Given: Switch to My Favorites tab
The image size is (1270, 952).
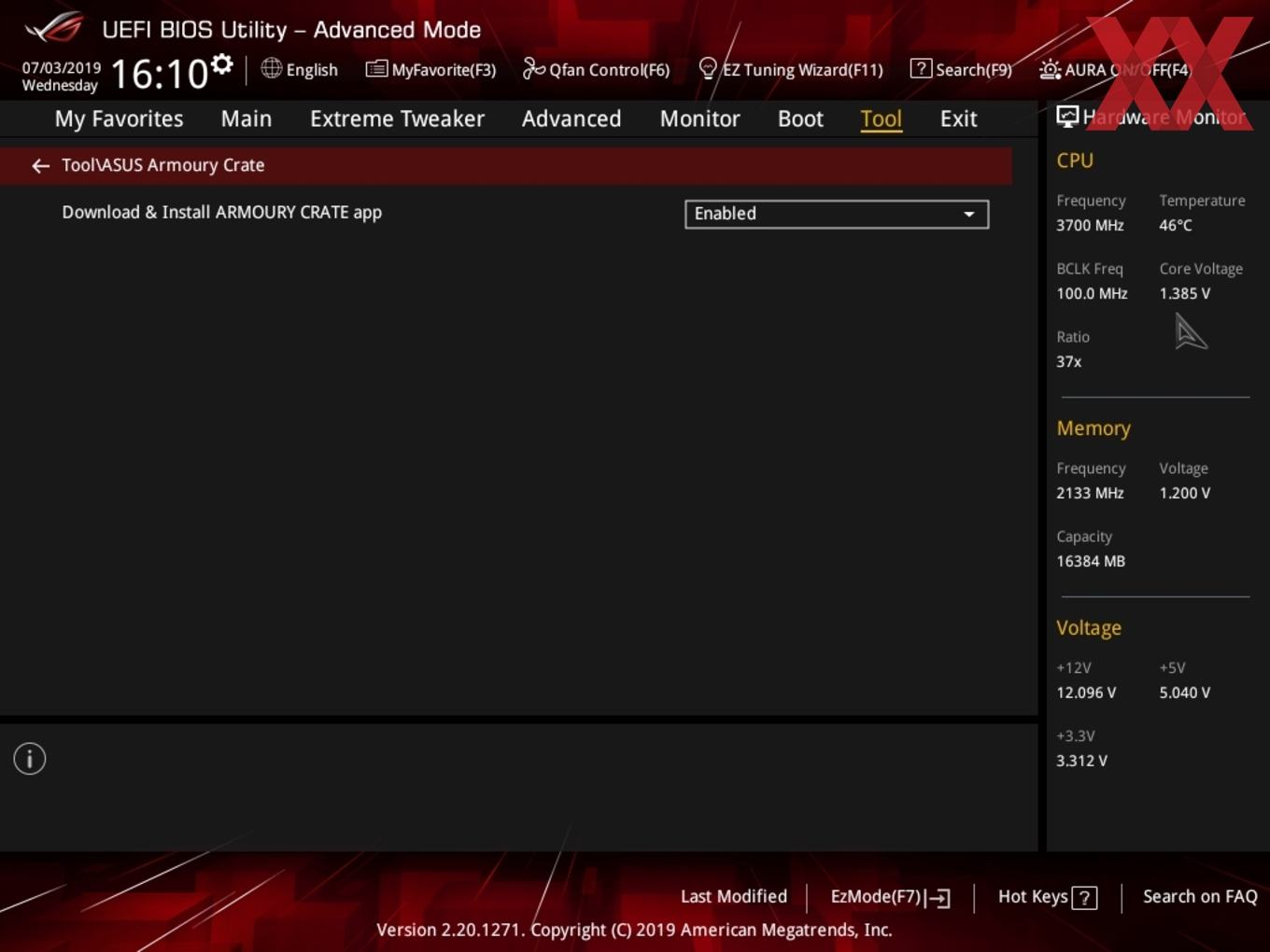Looking at the screenshot, I should pyautogui.click(x=119, y=119).
